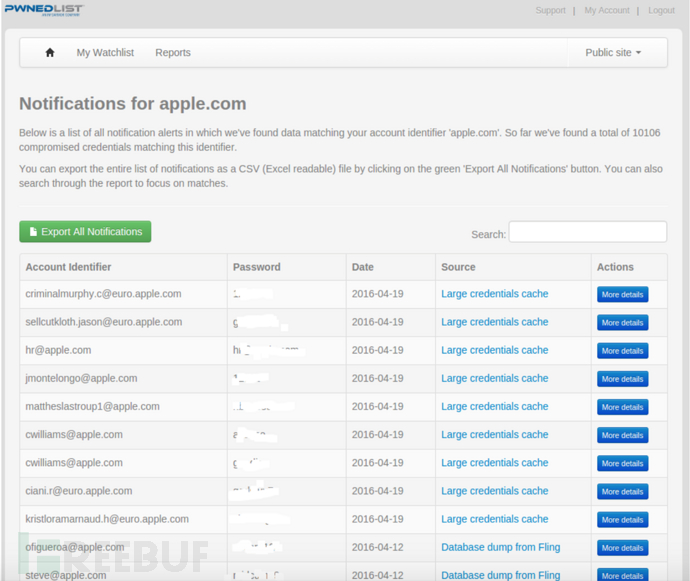Click the date in hr@apple.com row
This screenshot has height=581, width=690.
point(378,350)
